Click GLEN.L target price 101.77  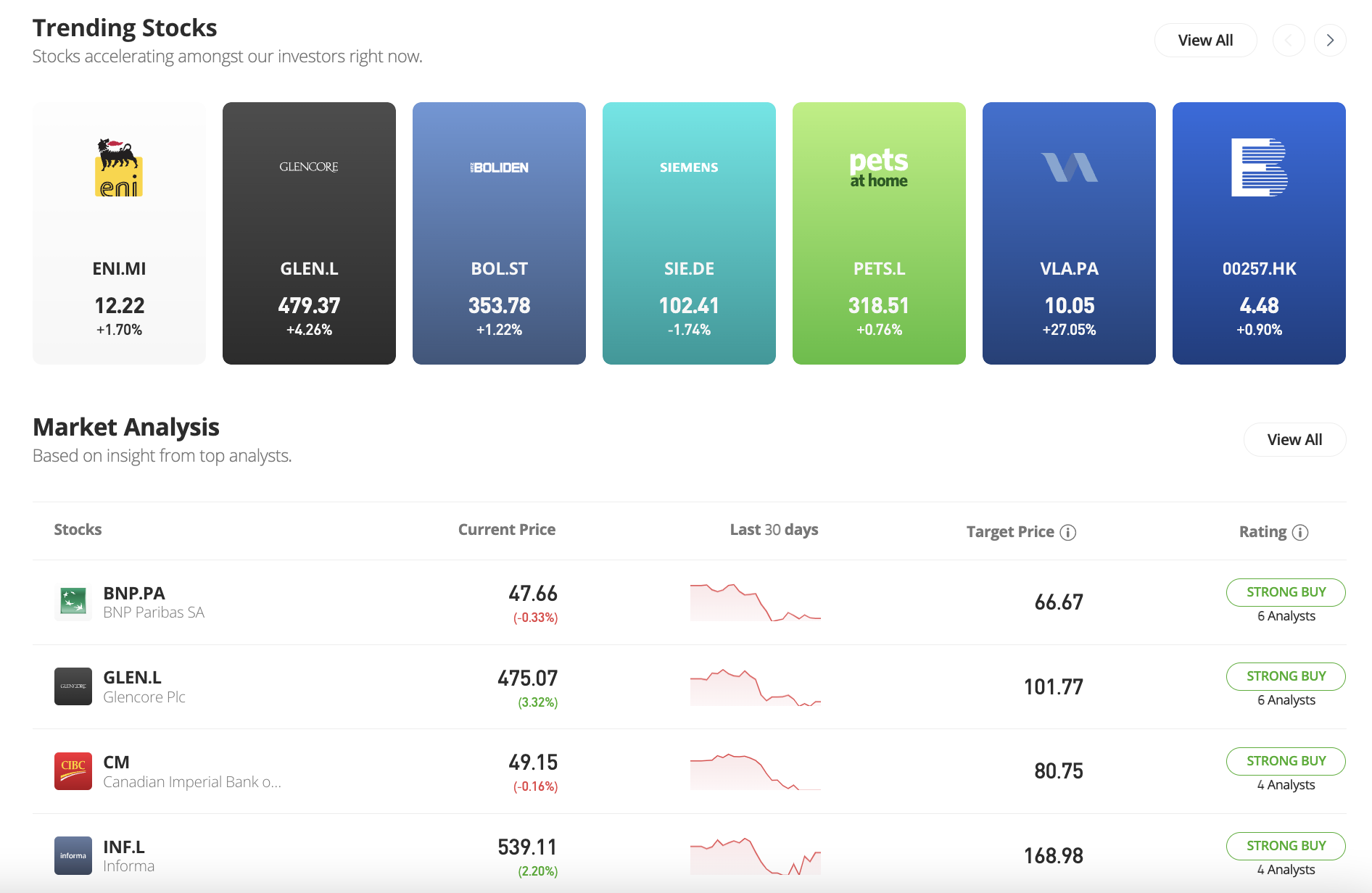(x=1053, y=687)
